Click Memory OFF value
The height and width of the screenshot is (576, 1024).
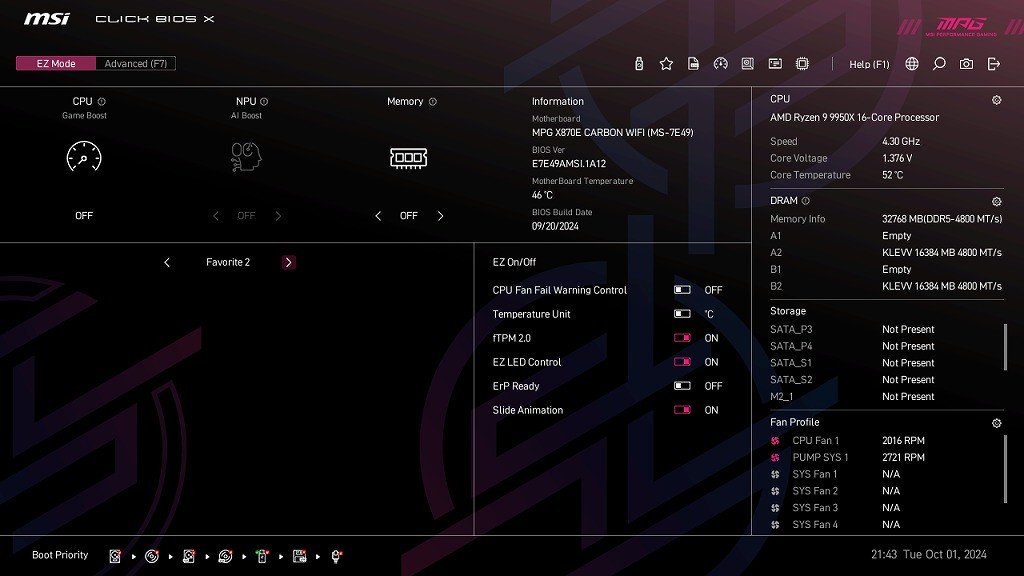pos(409,216)
